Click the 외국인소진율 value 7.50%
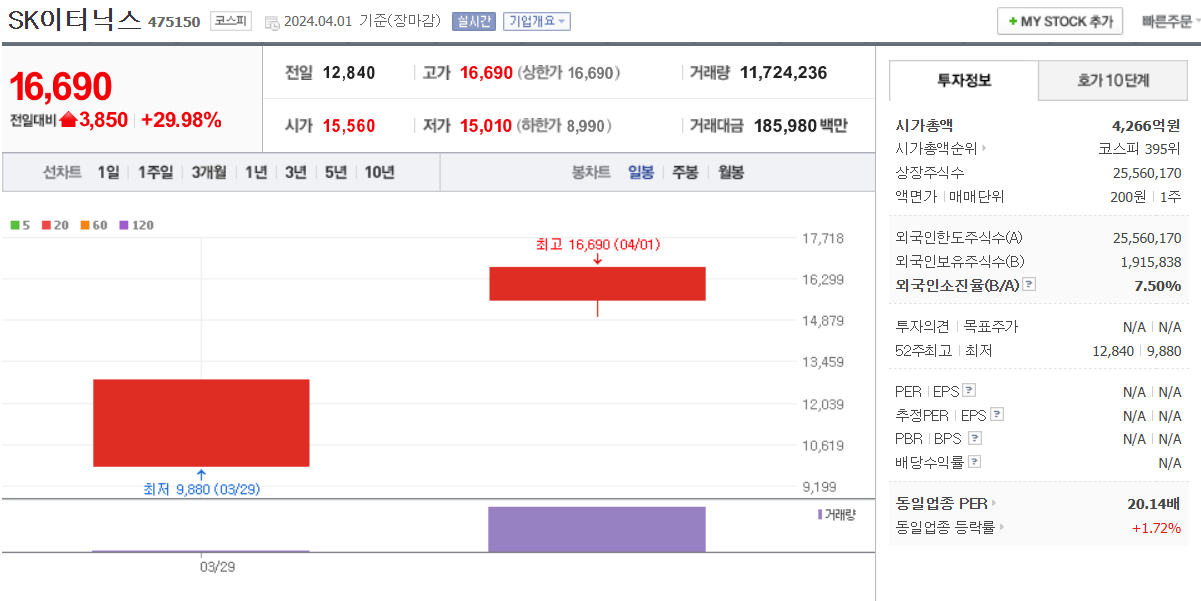Screen dimensions: 1201x601 tap(1158, 285)
